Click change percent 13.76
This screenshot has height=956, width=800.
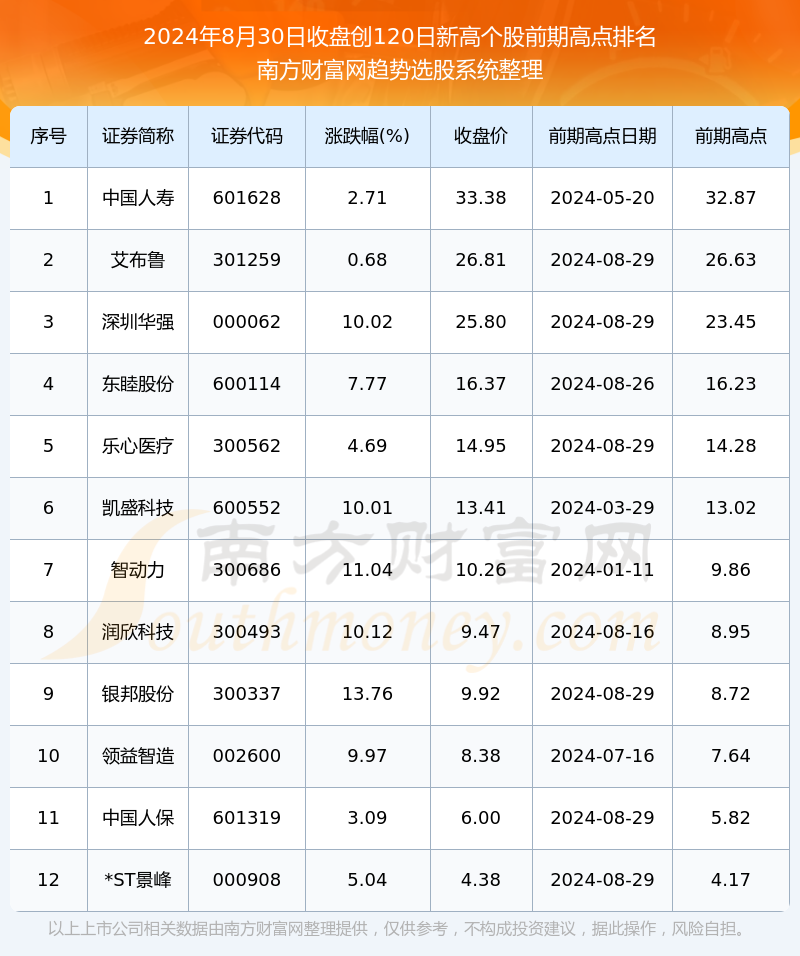pos(367,694)
